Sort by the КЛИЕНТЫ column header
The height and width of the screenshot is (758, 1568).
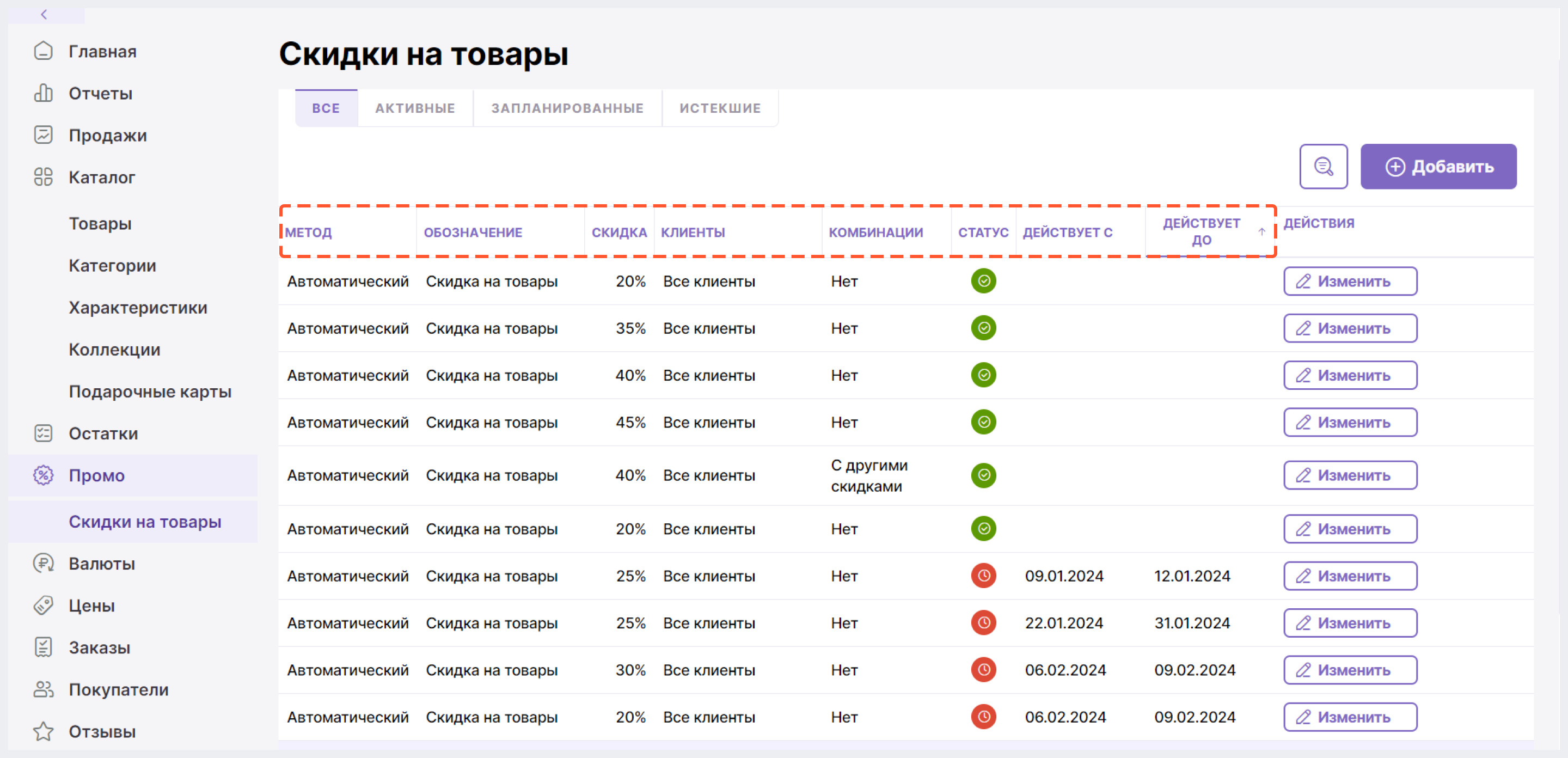point(693,232)
